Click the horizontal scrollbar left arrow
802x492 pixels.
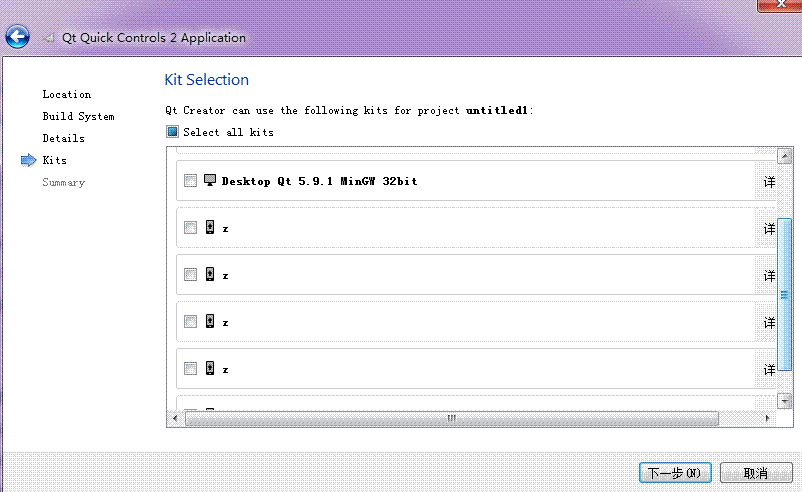pyautogui.click(x=175, y=418)
